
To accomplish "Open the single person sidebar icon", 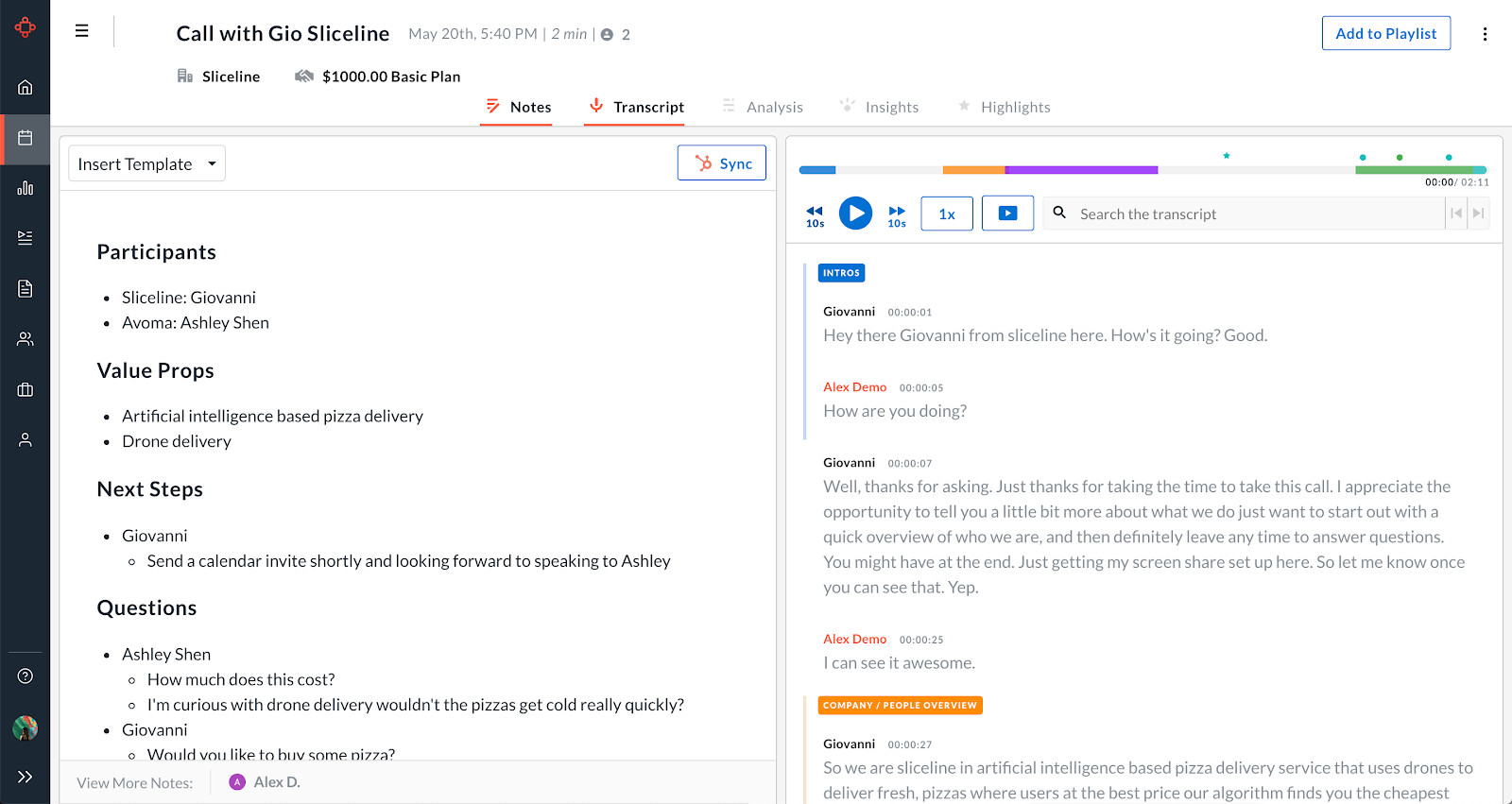I will pyautogui.click(x=26, y=439).
